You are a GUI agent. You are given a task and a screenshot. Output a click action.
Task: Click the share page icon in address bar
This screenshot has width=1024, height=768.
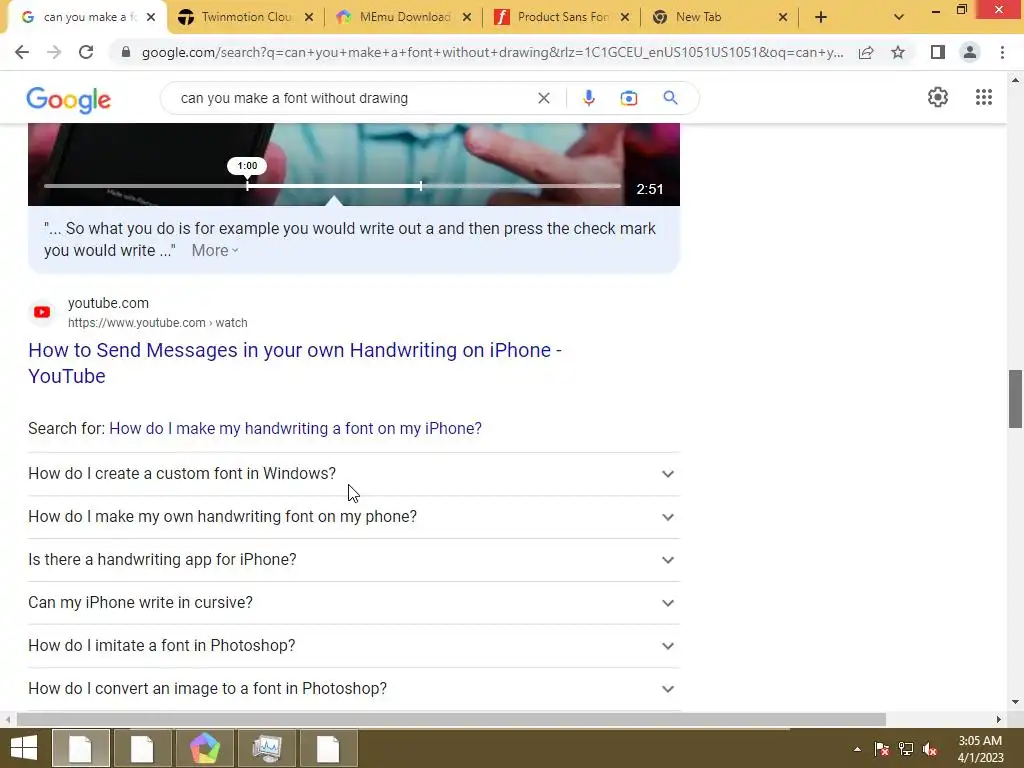click(x=866, y=52)
